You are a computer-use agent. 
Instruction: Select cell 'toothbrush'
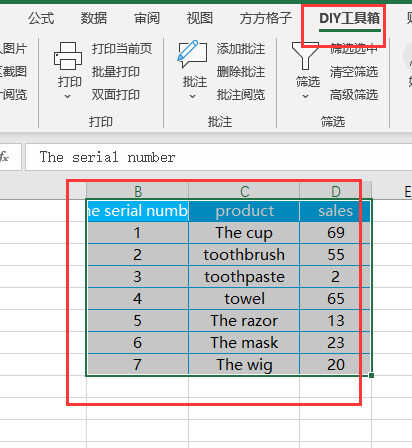244,255
